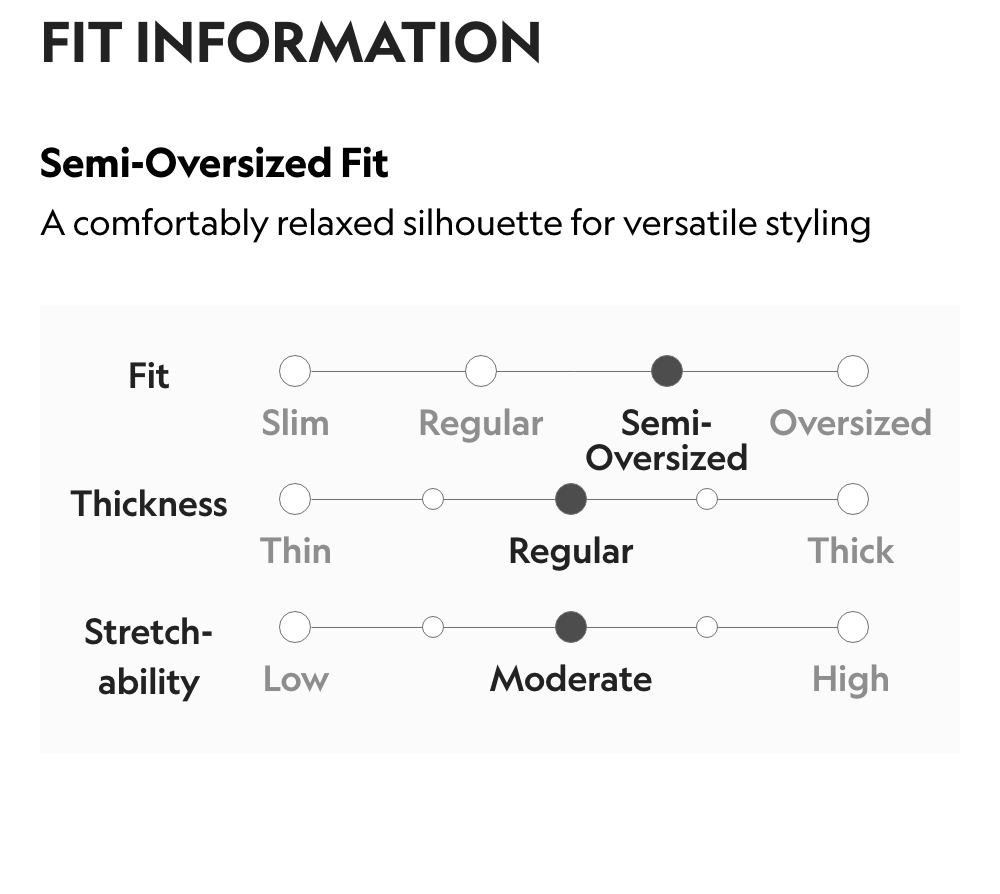Click small circle between Regular and Thick
This screenshot has height=894, width=1000.
pyautogui.click(x=707, y=499)
